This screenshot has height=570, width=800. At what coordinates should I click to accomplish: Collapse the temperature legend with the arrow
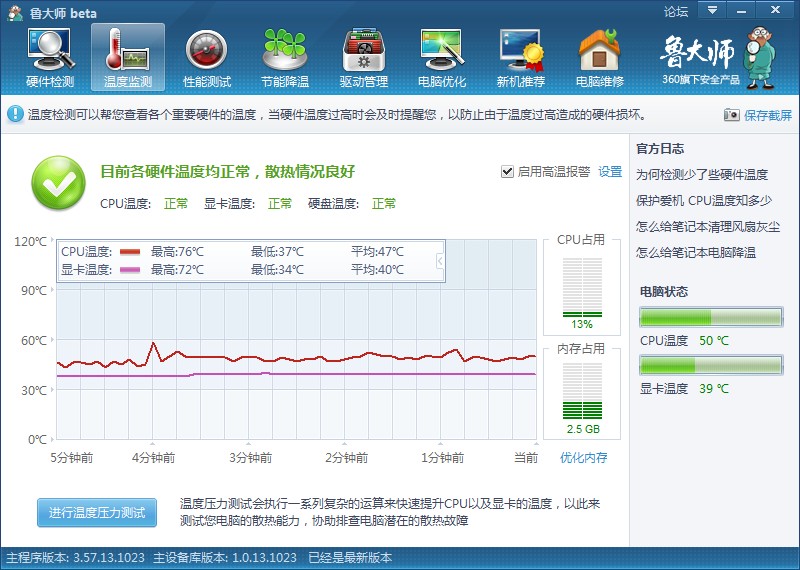coord(440,261)
